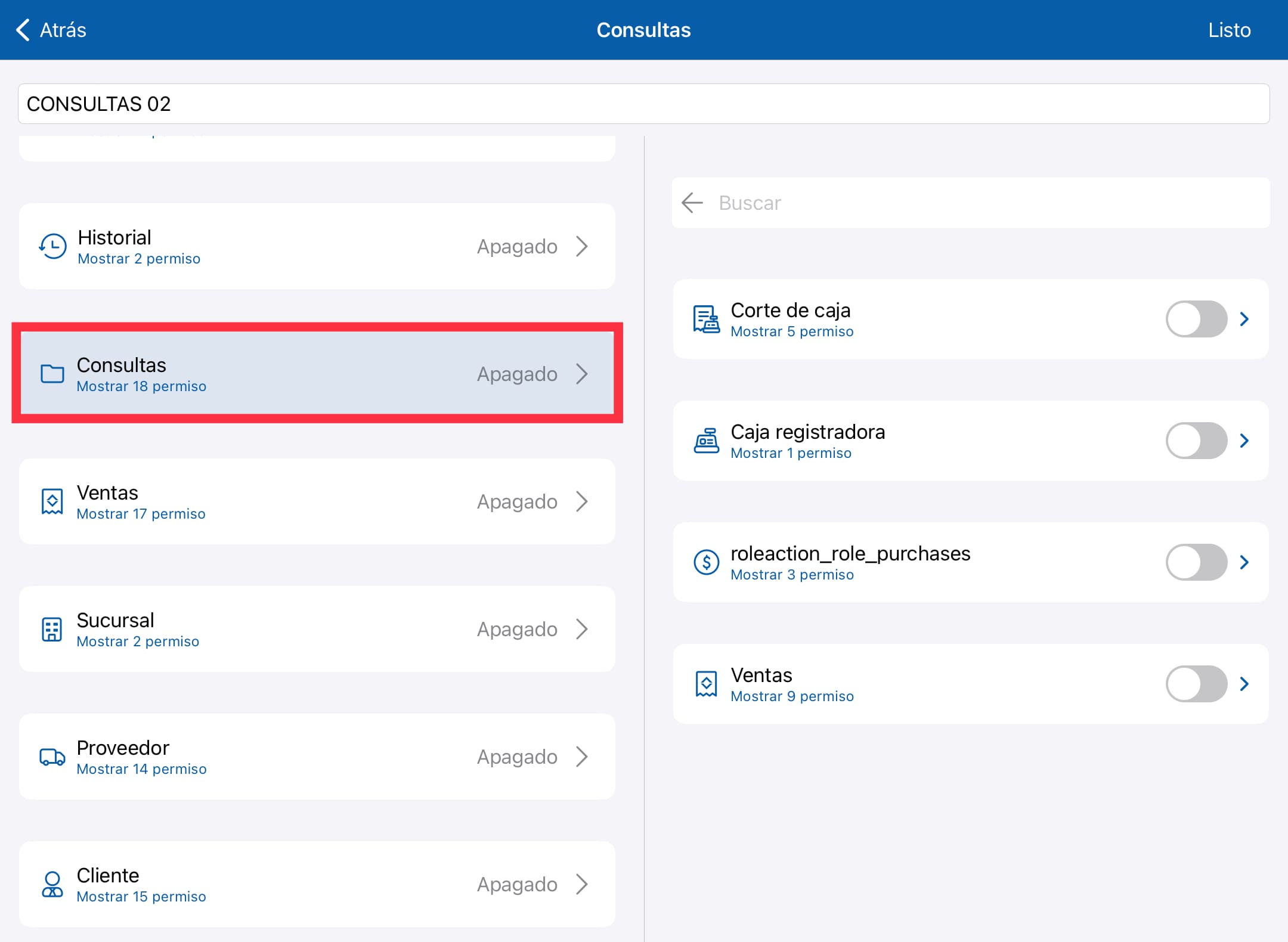This screenshot has height=942, width=1288.
Task: Click the back arrow in Buscar field
Action: click(x=692, y=203)
